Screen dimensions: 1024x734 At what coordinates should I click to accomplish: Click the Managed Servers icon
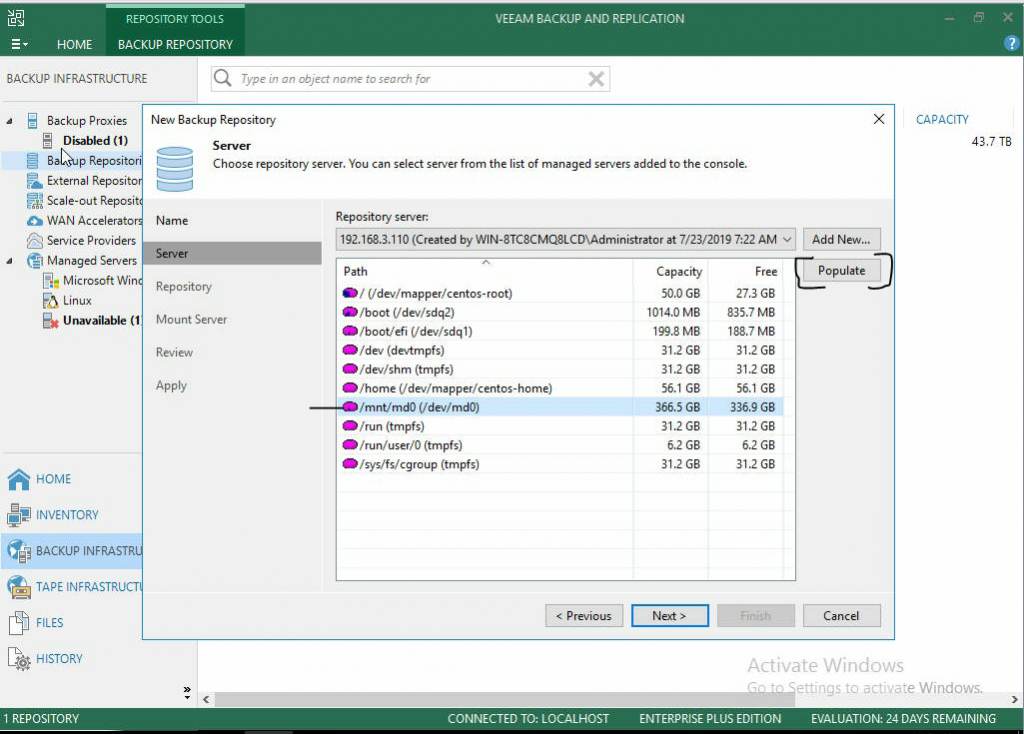coord(35,261)
